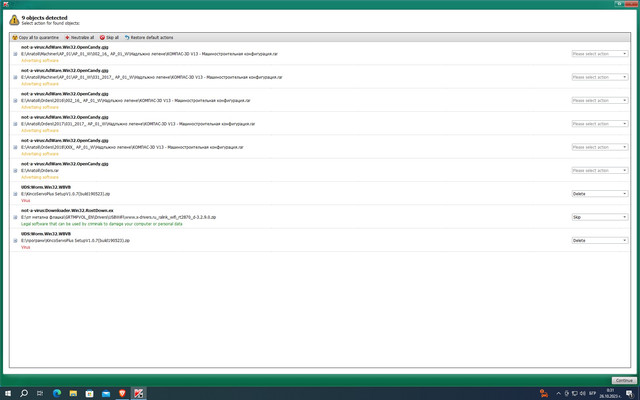This screenshot has height=400, width=640.
Task: Click 'Advertising software' label under Orders.rar
Action: click(40, 177)
